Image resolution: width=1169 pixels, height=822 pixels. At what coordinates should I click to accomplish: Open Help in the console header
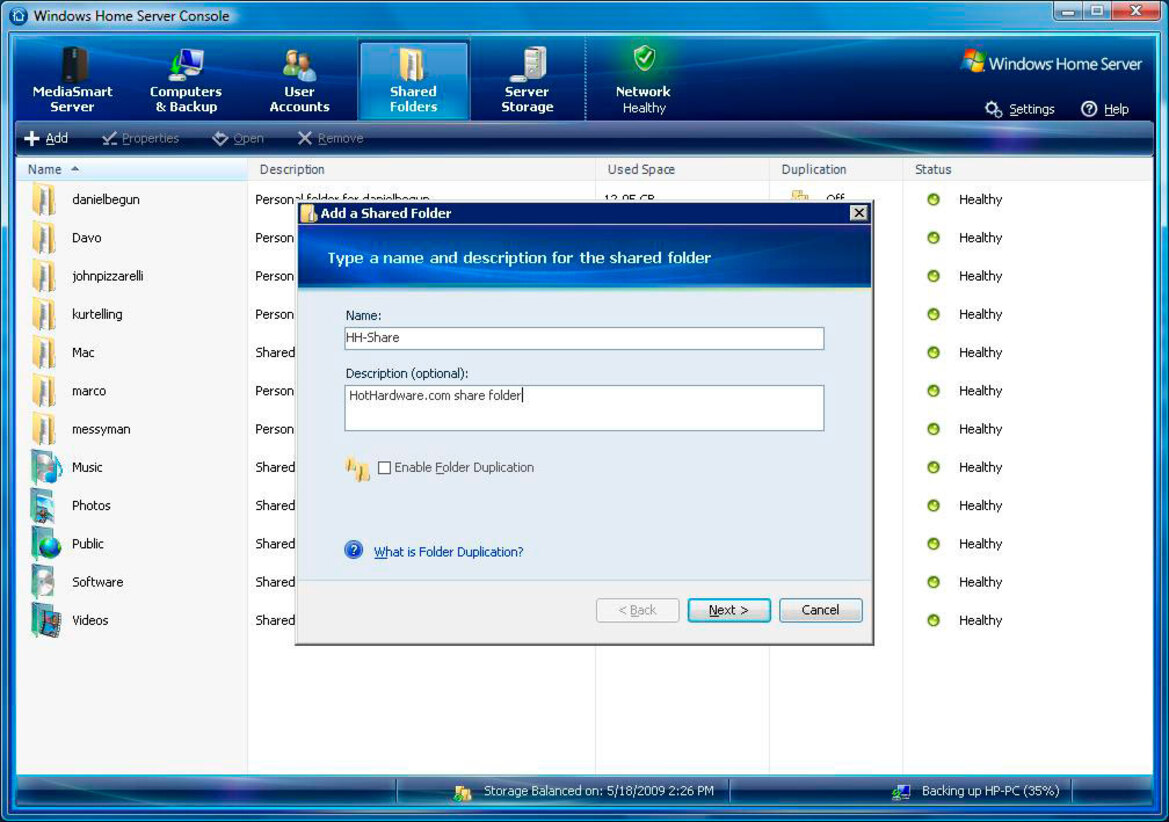(x=1105, y=109)
